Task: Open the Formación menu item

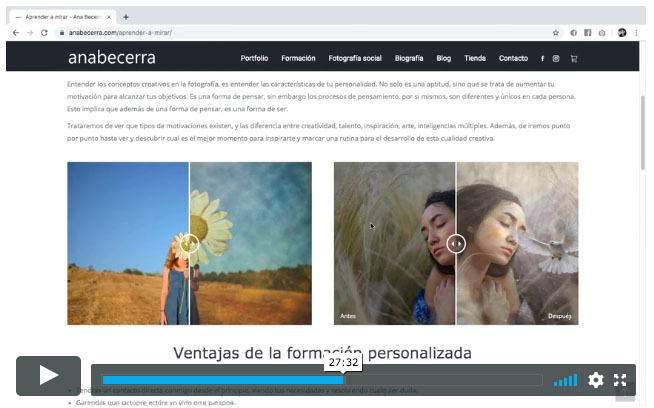Action: pyautogui.click(x=298, y=59)
